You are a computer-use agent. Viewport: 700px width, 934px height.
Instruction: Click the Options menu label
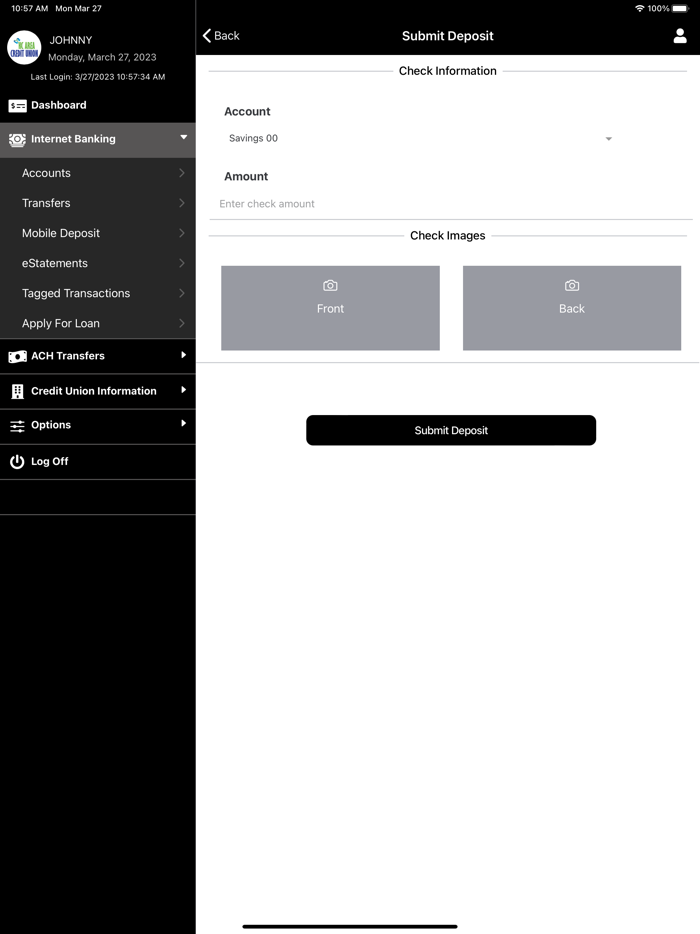51,425
